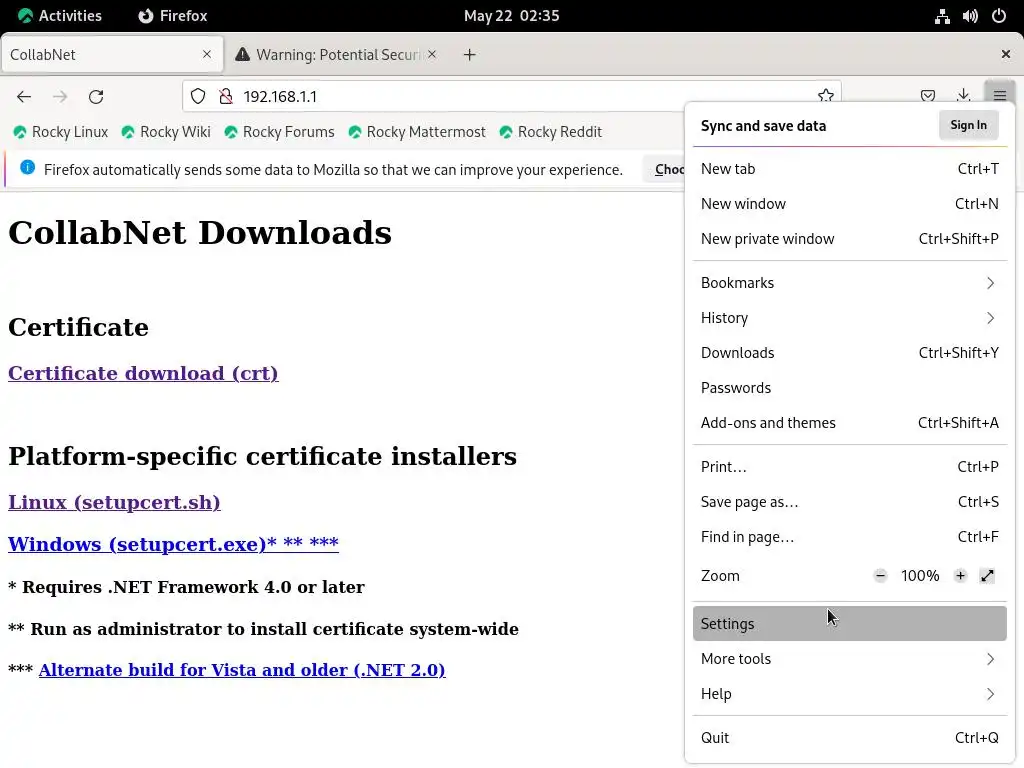
Task: Close the CollabNet tab
Action: coord(207,54)
